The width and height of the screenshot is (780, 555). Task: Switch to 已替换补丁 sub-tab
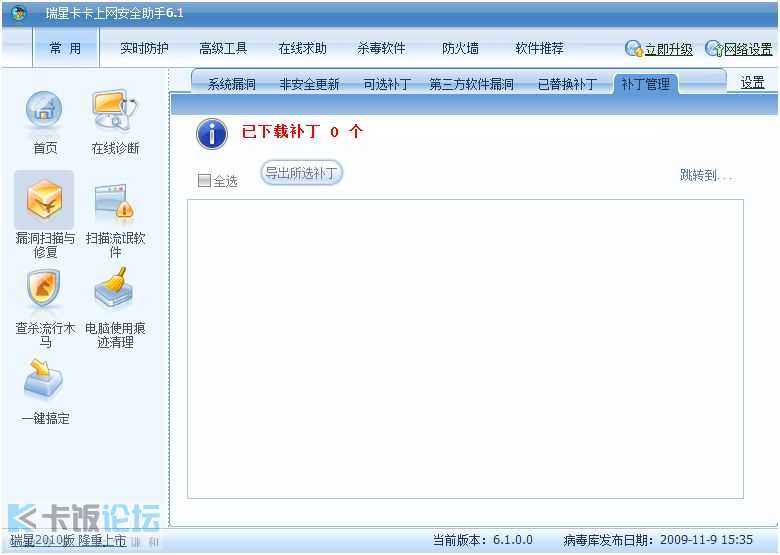tap(567, 84)
